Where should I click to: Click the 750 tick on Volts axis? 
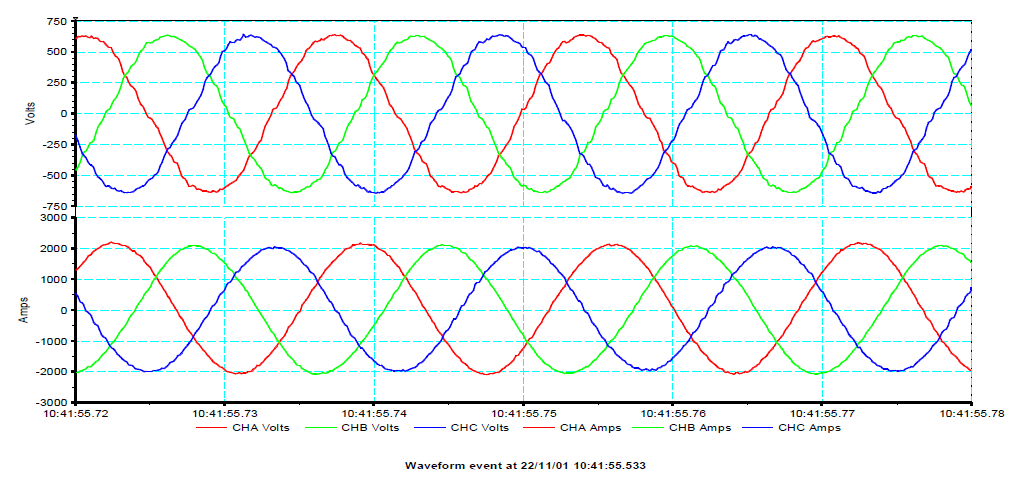58,21
